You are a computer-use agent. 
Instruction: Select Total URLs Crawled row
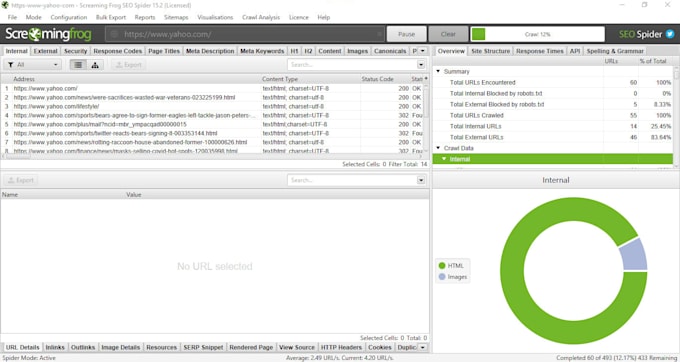click(x=553, y=115)
